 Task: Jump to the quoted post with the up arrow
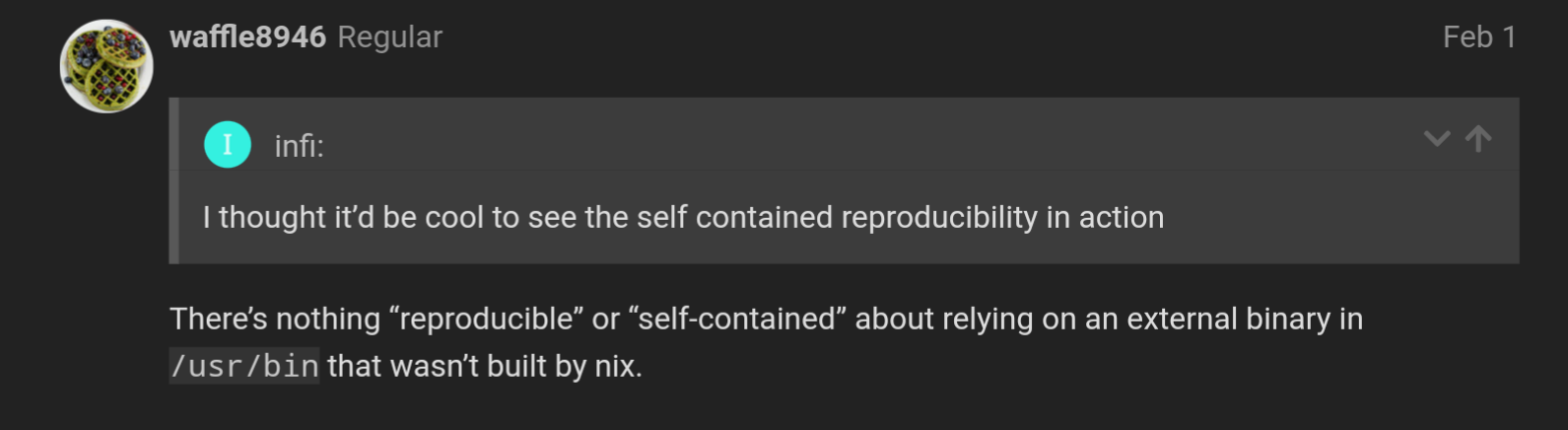[x=1478, y=139]
